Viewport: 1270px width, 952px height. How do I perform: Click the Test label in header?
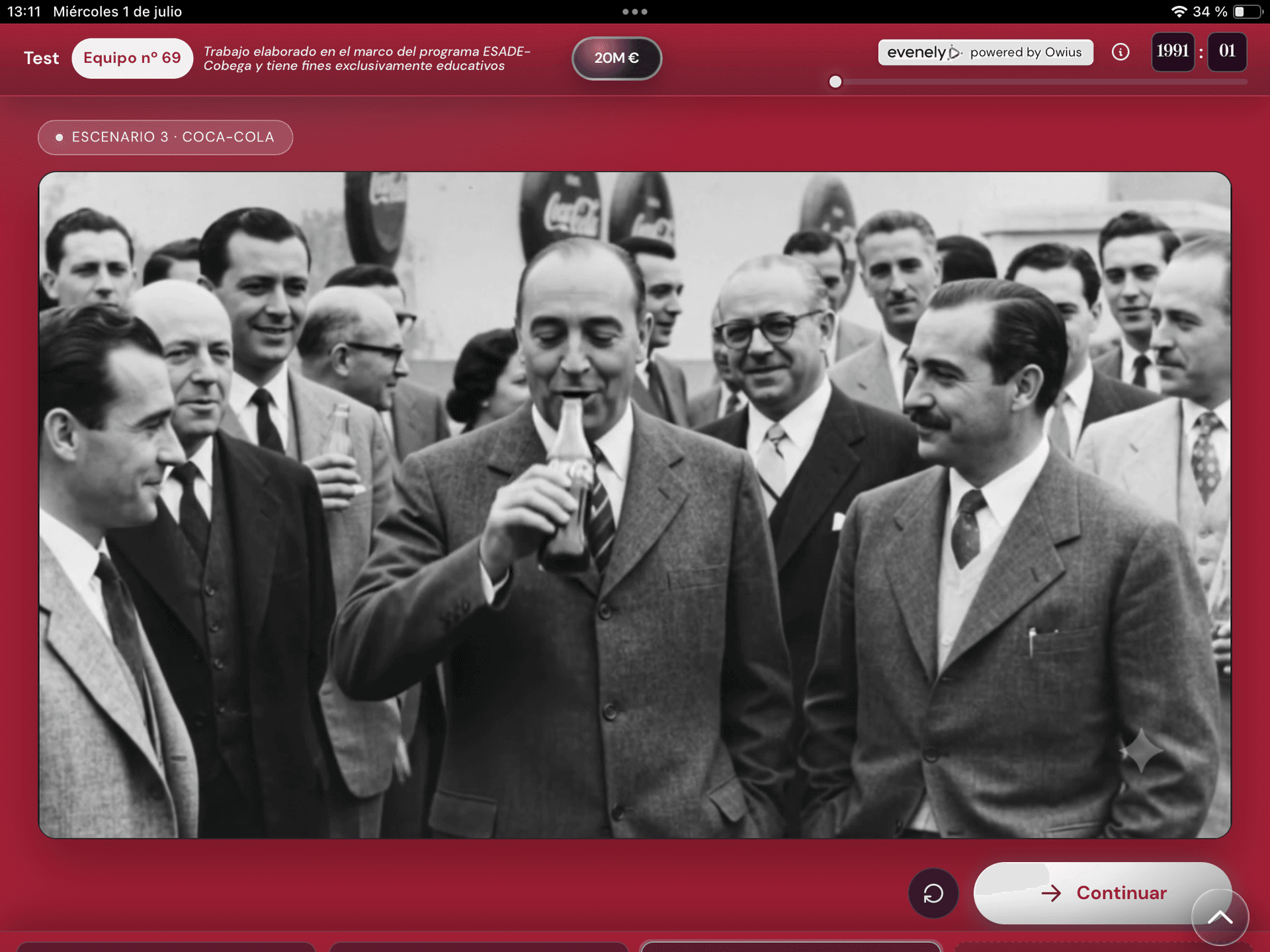tap(42, 58)
